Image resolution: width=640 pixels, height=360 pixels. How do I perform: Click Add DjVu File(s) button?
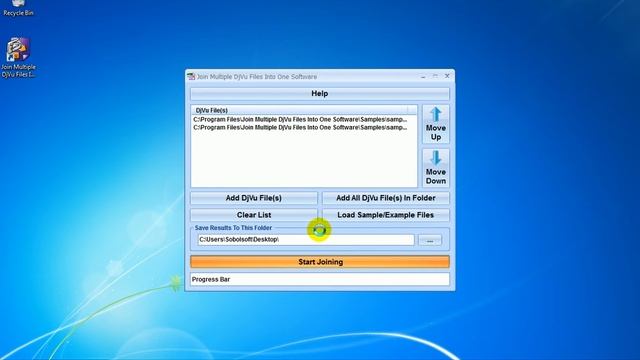(253, 198)
